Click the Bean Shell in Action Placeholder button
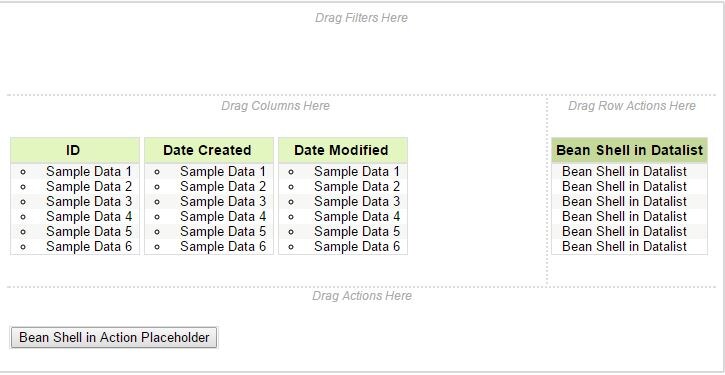This screenshot has width=725, height=375. pyautogui.click(x=114, y=338)
